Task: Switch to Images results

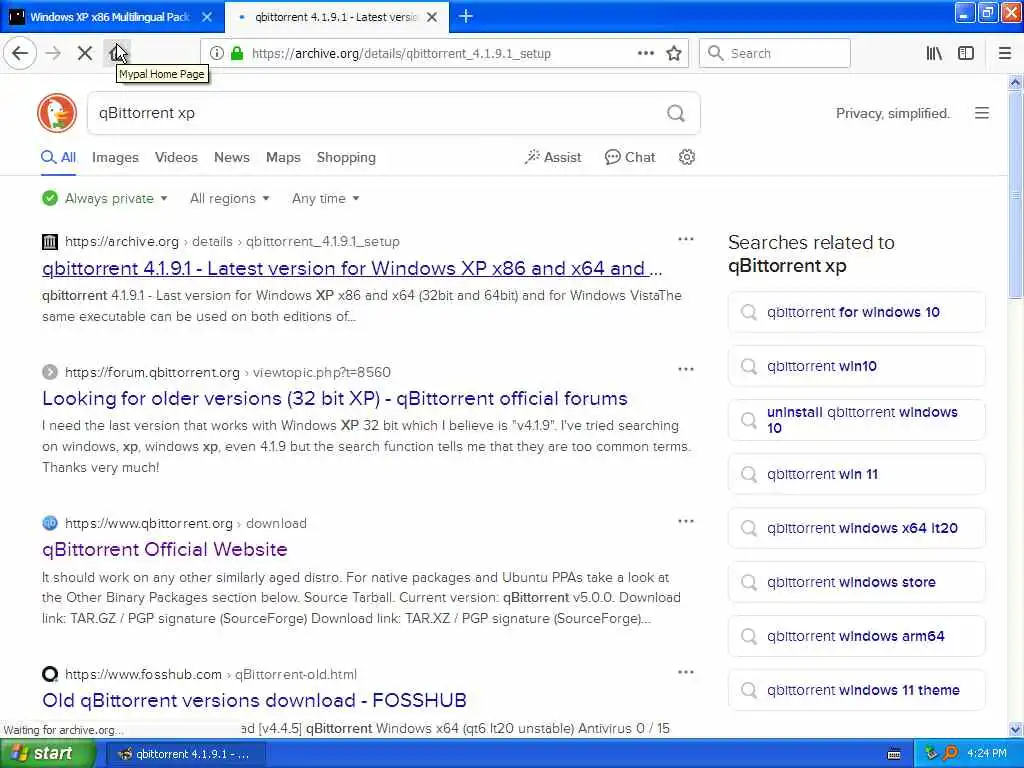Action: [x=115, y=157]
